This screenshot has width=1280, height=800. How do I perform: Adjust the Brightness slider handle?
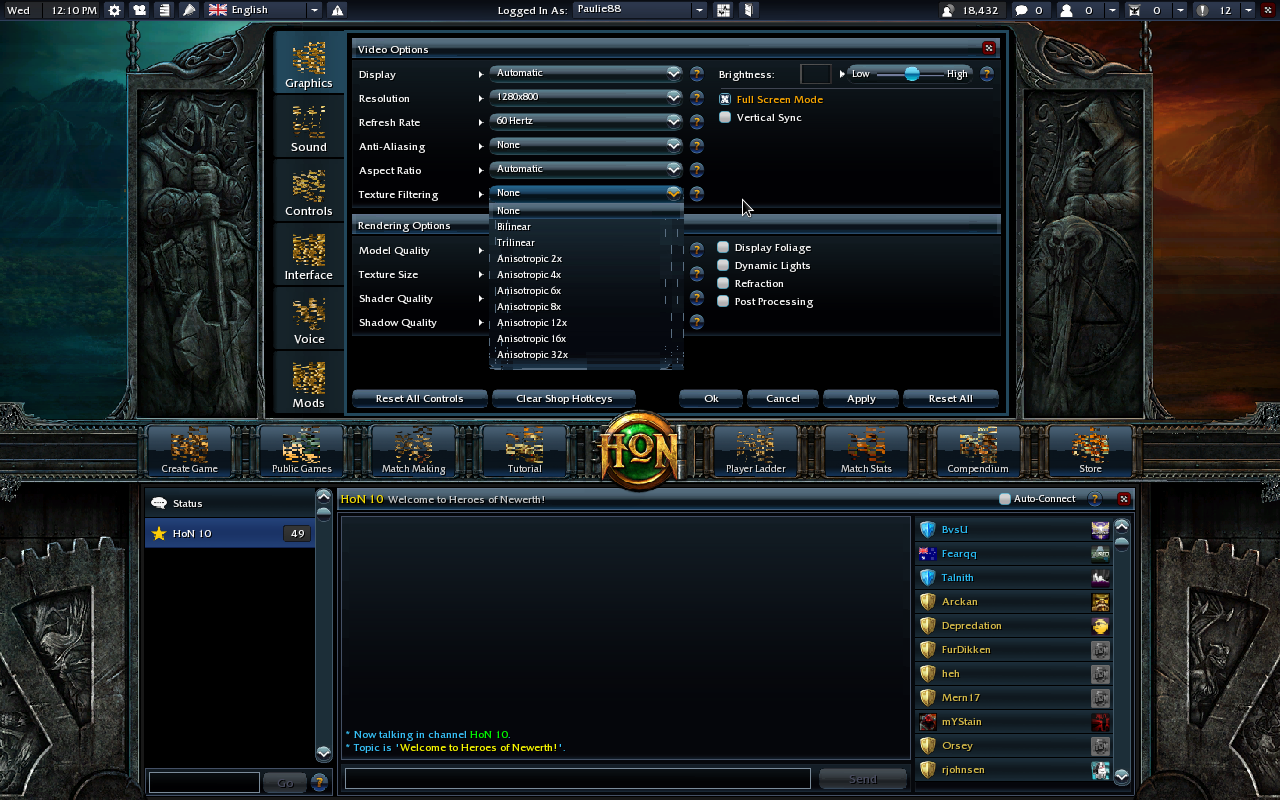(912, 74)
